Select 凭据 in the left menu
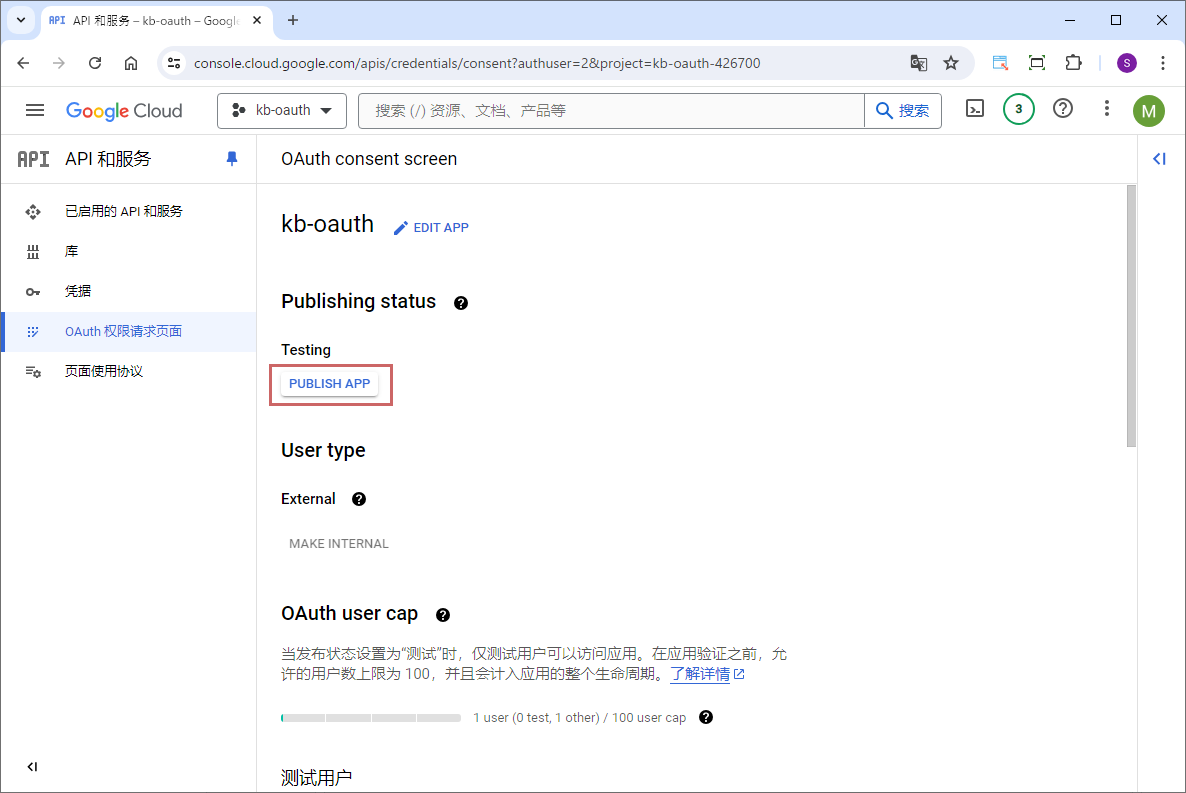 click(x=78, y=291)
